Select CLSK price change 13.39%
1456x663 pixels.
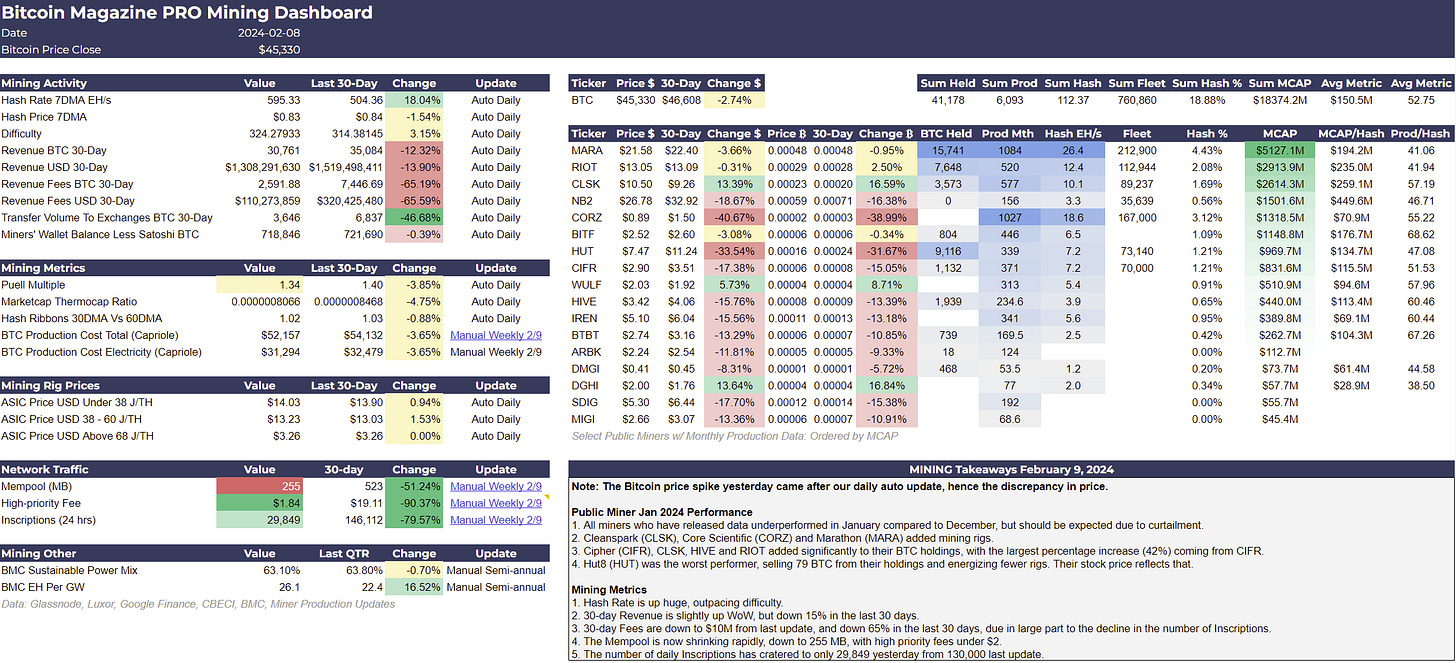pyautogui.click(x=736, y=185)
